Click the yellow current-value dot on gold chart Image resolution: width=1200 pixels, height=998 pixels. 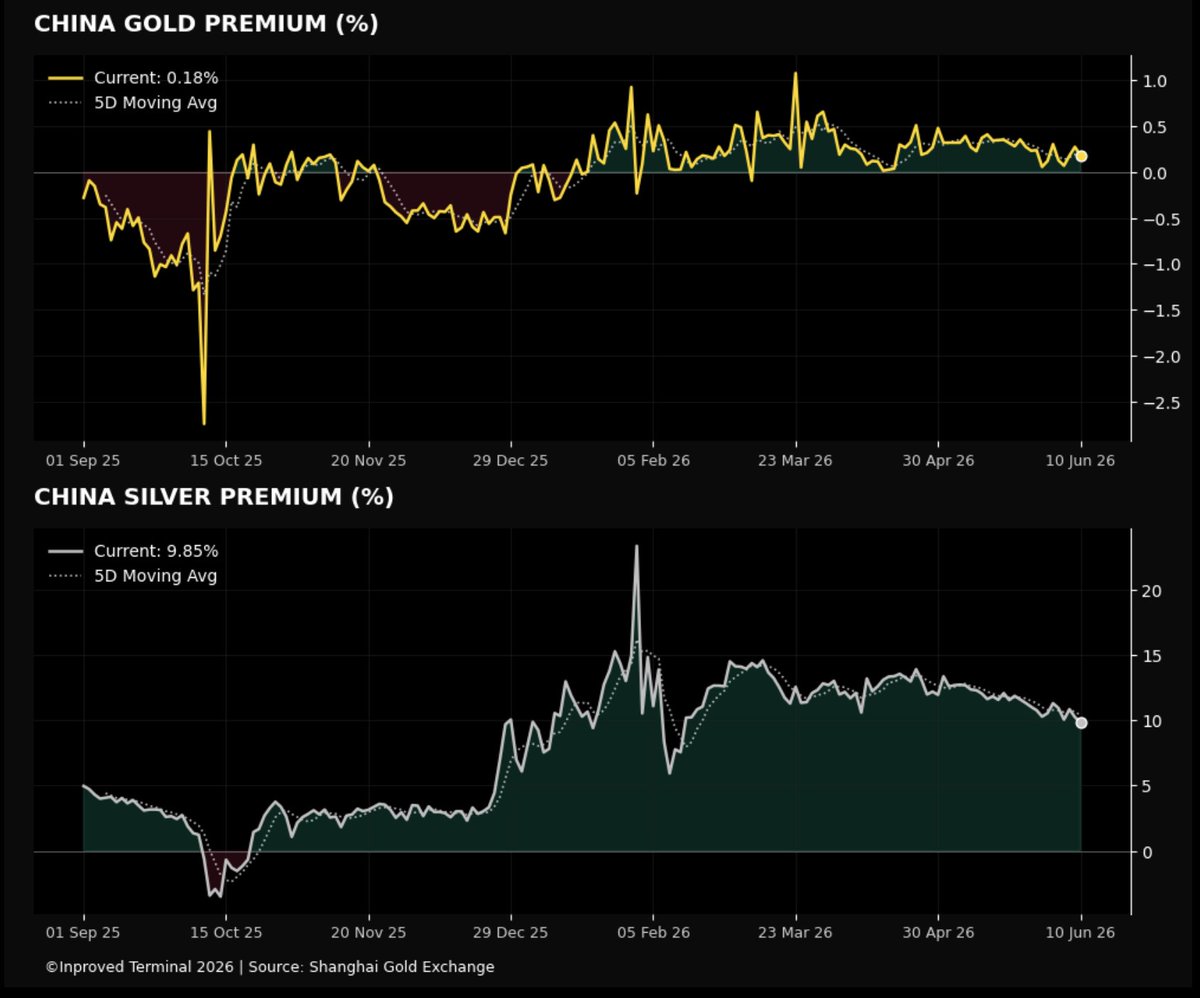1081,156
